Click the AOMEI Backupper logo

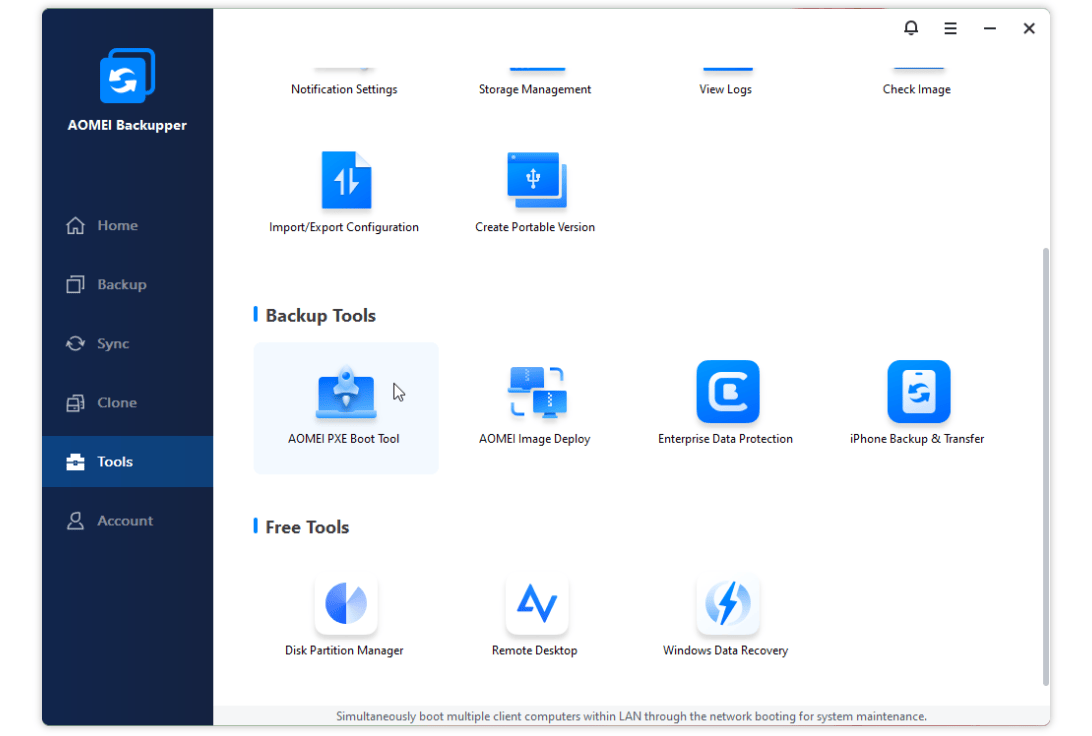tap(127, 75)
